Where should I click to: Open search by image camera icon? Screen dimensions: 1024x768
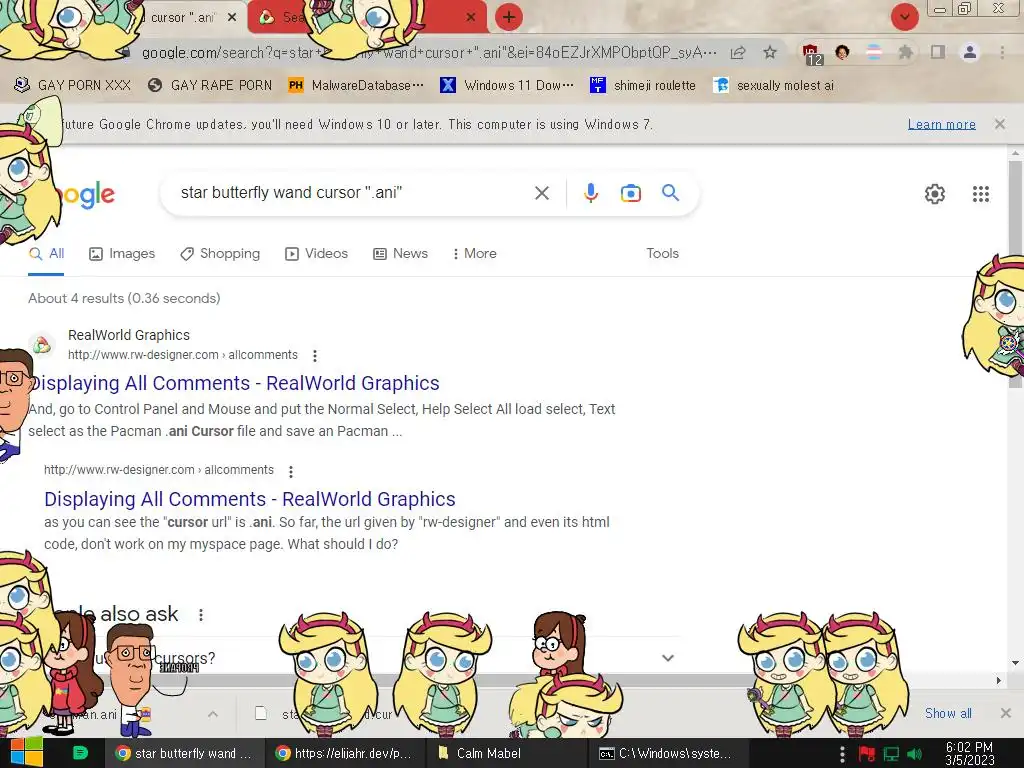tap(630, 193)
